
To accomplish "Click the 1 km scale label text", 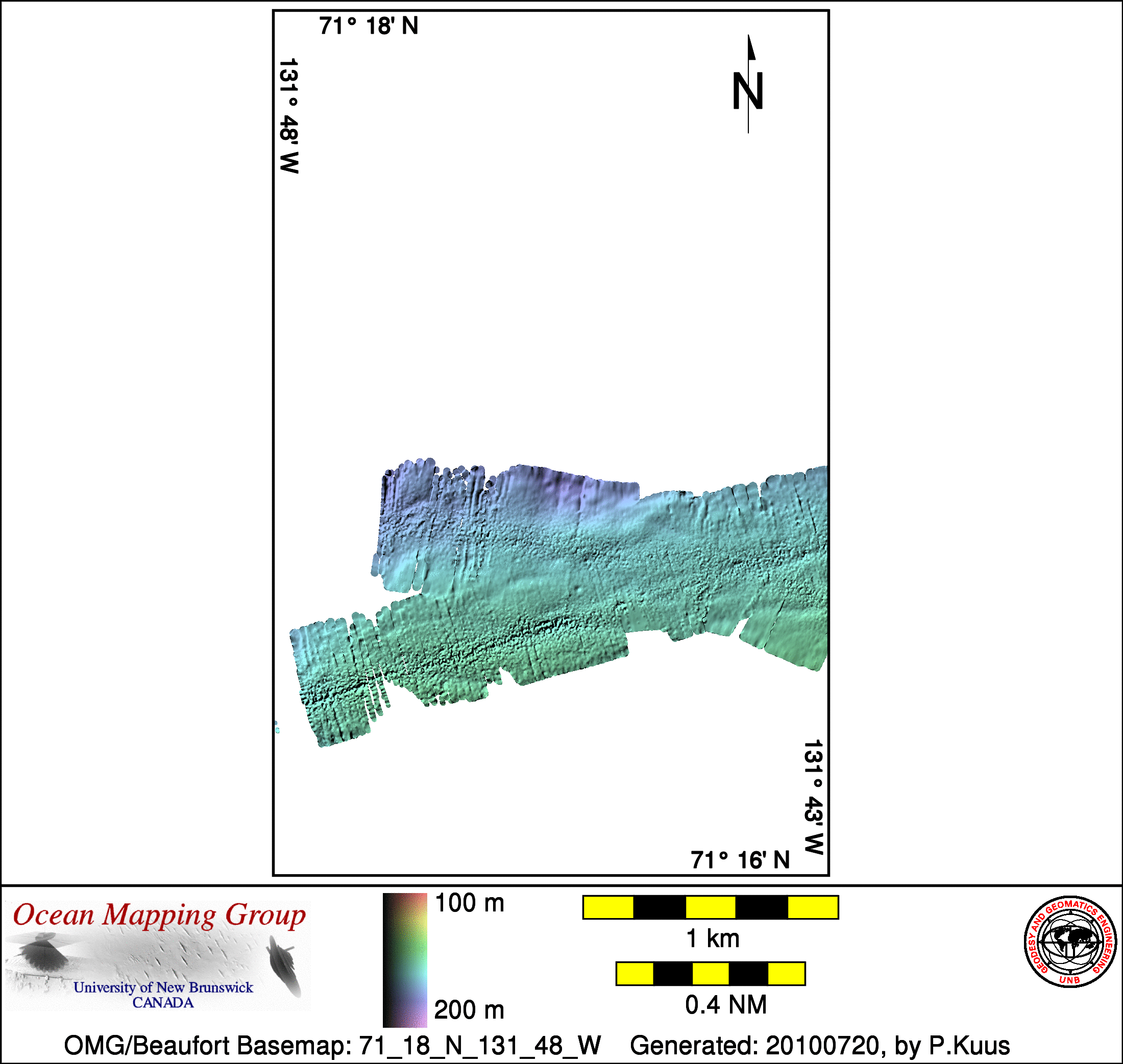I will point(713,938).
